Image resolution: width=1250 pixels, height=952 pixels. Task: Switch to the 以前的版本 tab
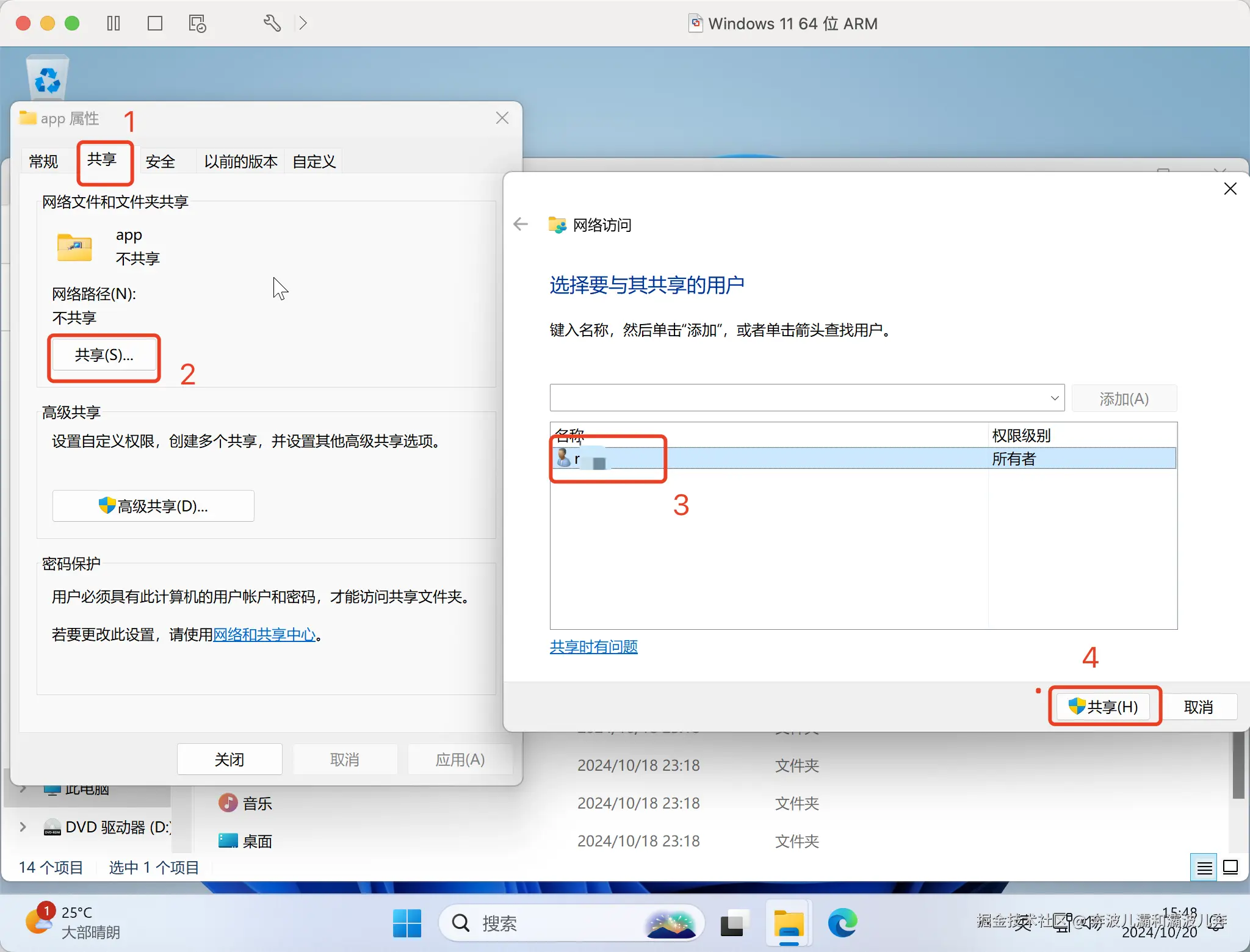[x=240, y=162]
